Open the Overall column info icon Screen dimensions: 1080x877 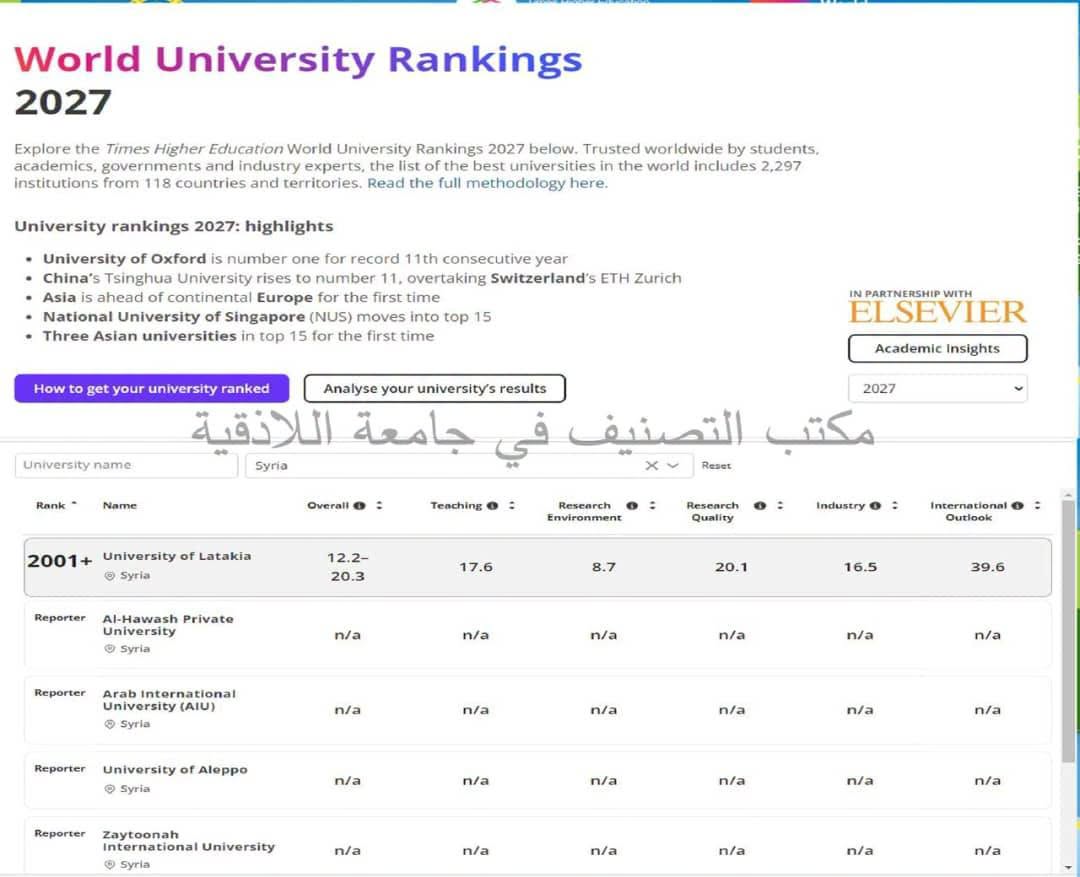360,506
